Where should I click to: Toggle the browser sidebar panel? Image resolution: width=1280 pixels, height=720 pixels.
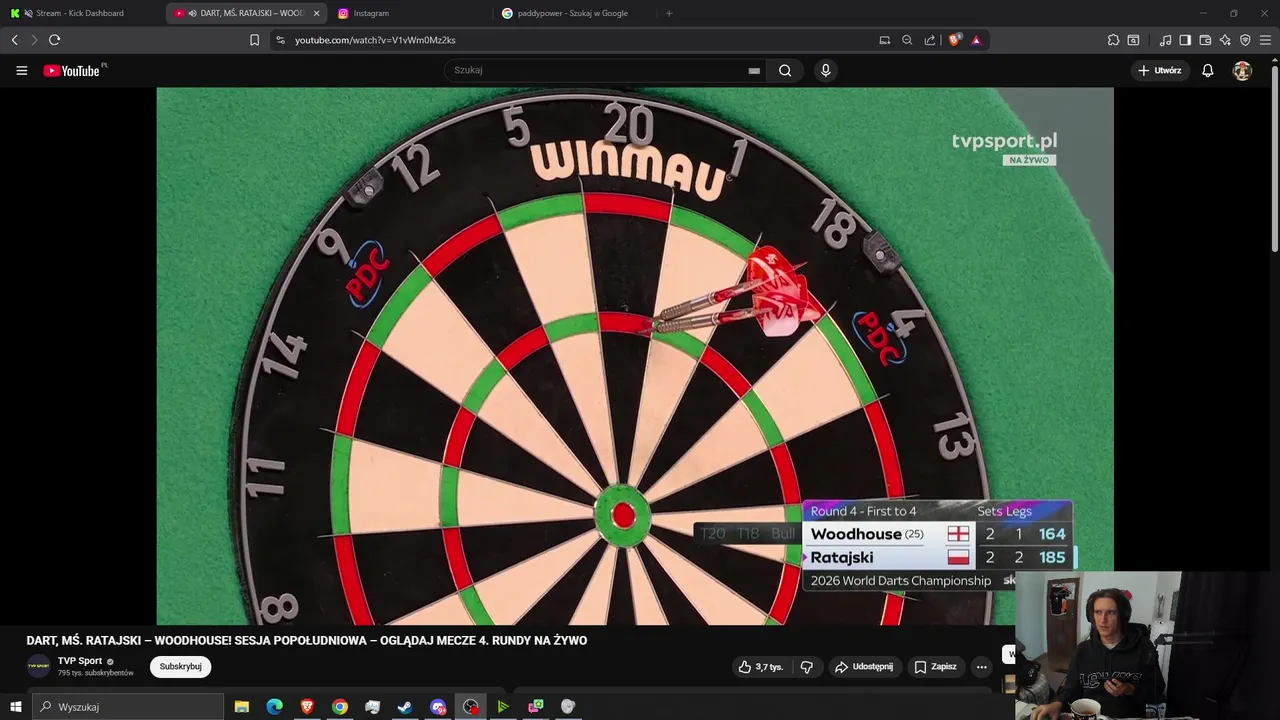[1185, 40]
